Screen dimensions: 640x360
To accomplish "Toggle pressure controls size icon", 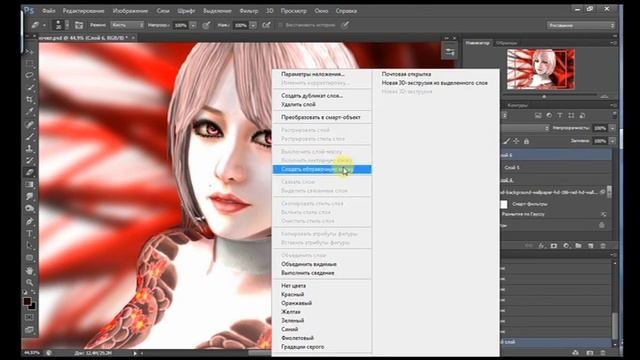I will coord(346,25).
